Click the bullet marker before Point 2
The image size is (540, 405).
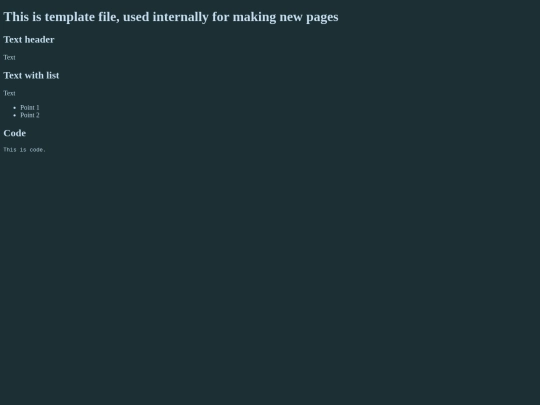coord(14,115)
